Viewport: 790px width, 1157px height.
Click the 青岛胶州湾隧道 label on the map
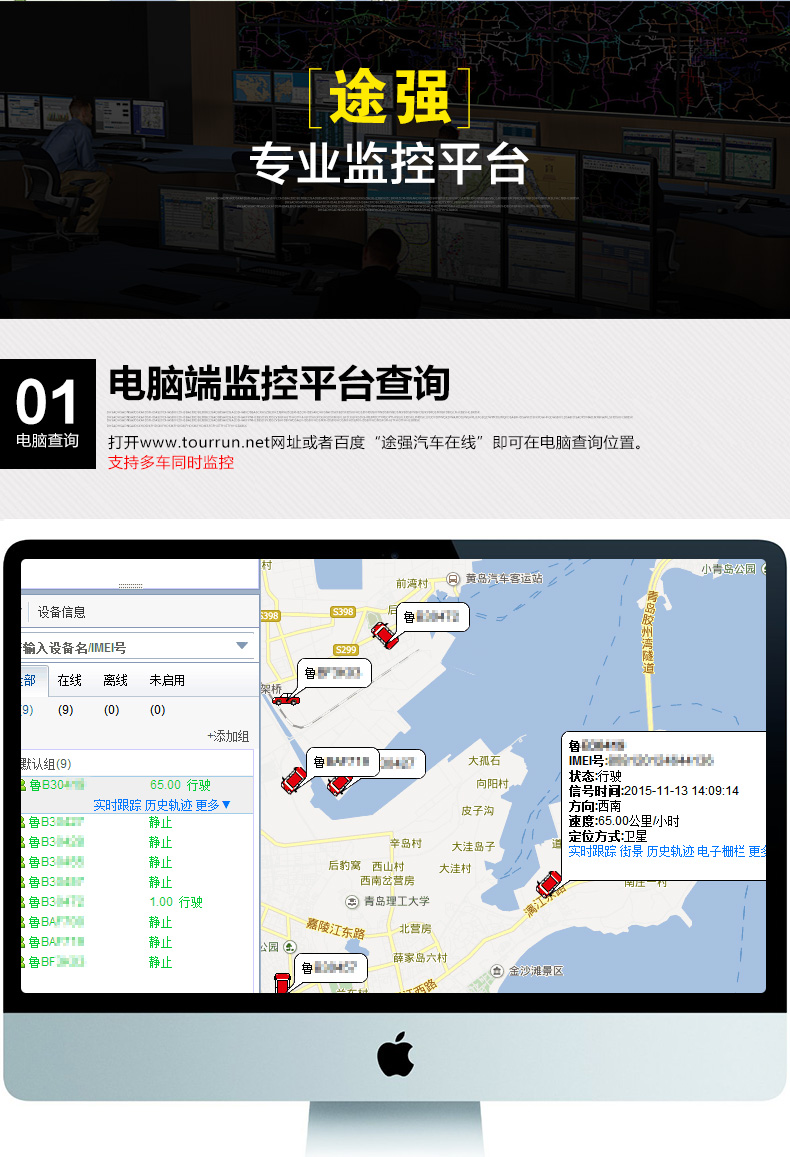pos(650,632)
